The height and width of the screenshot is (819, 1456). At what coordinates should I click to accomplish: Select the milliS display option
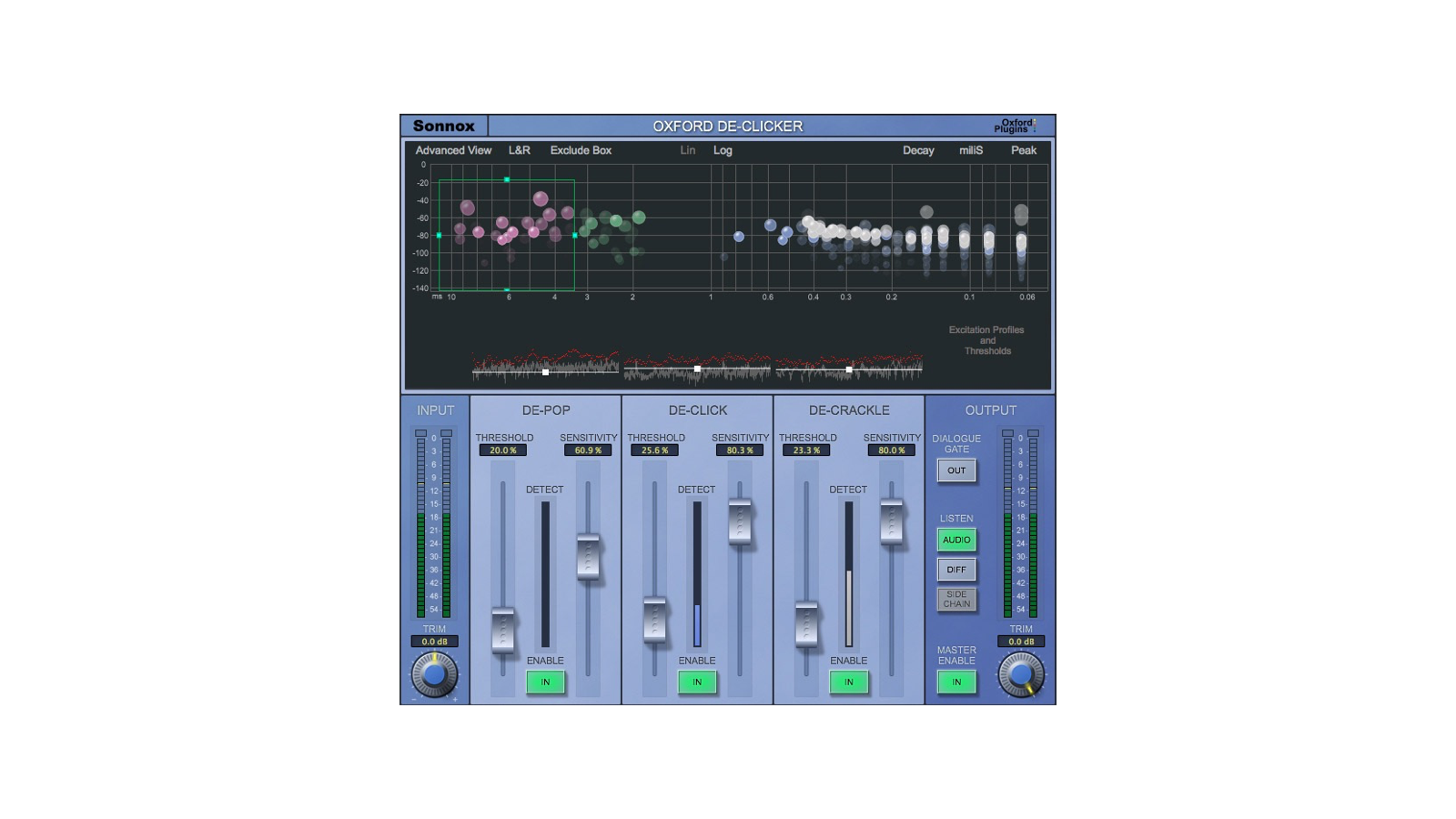click(x=971, y=150)
